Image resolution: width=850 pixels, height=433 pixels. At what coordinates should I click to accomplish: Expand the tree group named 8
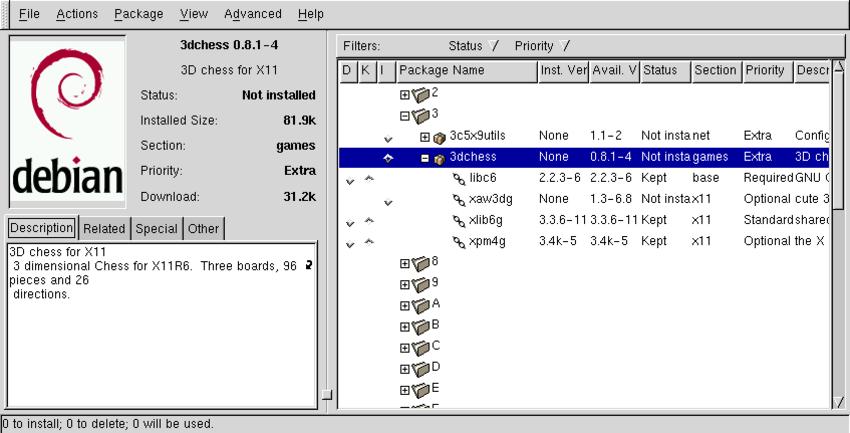point(405,263)
